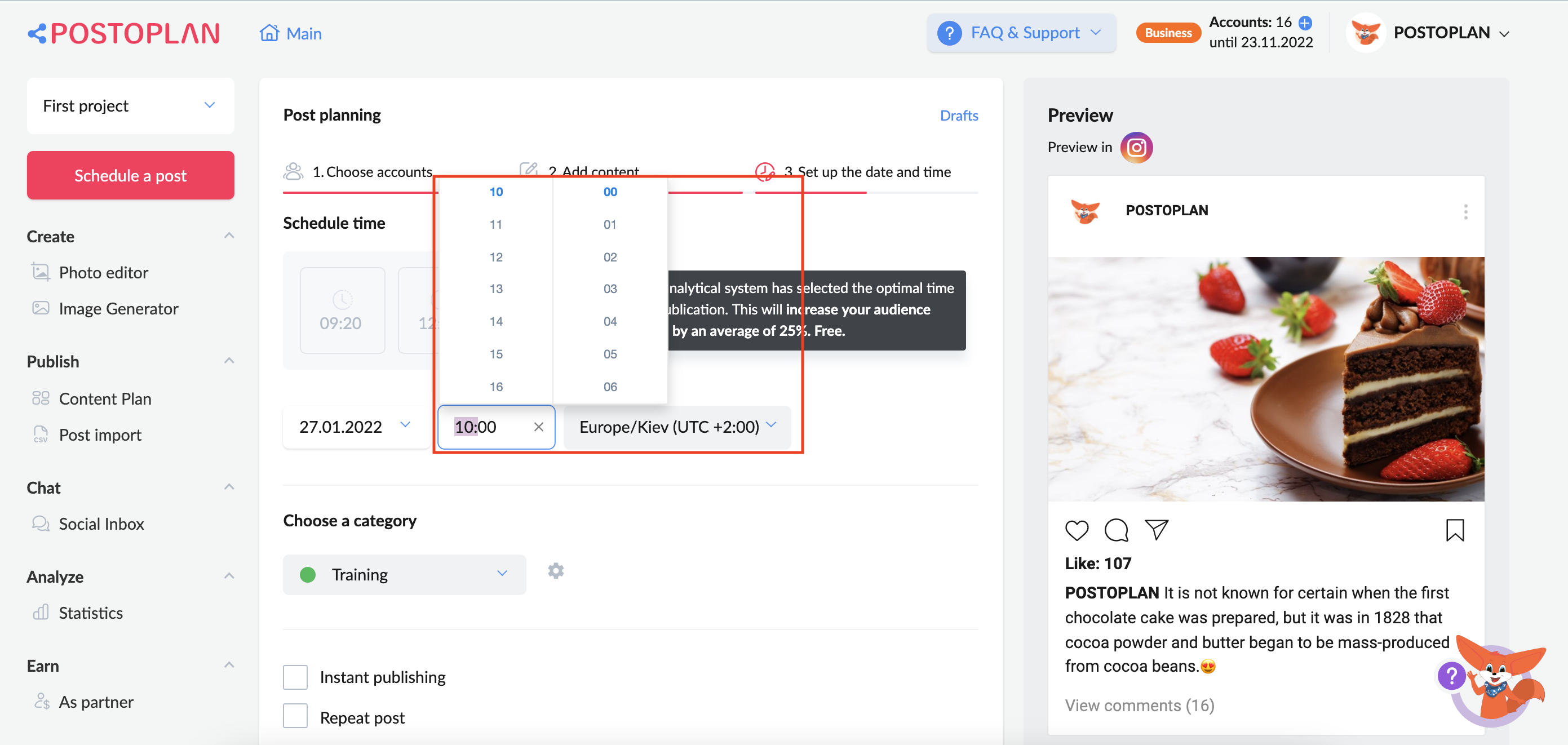Go to step 3 Set up date and time
Image resolution: width=1568 pixels, height=745 pixels.
coord(867,172)
